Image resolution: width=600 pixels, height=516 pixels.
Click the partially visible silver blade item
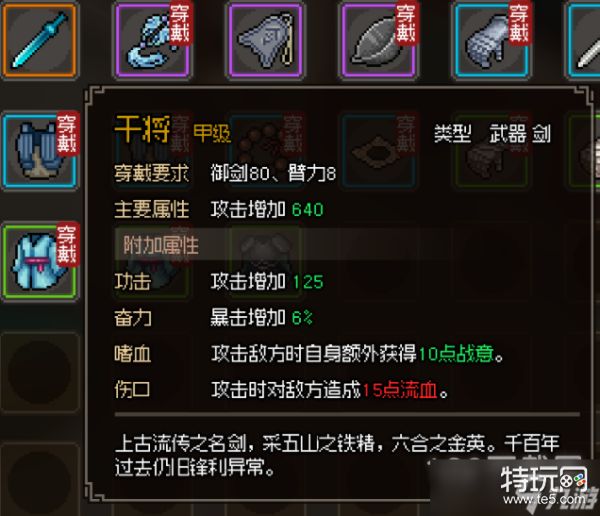point(584,41)
